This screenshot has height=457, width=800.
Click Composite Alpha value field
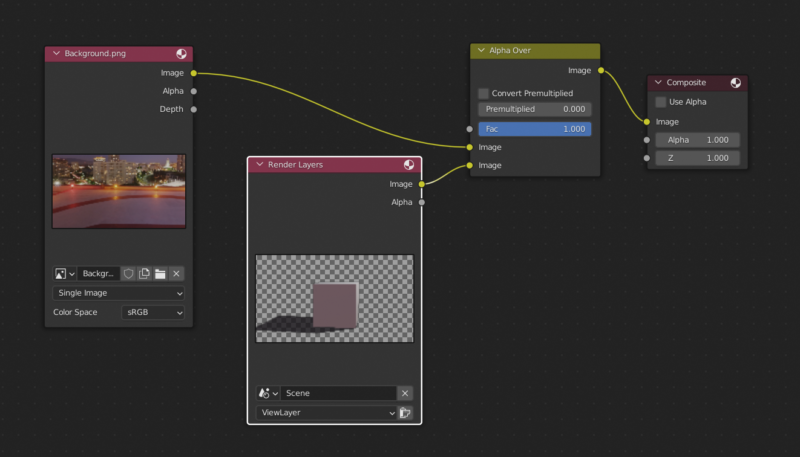pyautogui.click(x=697, y=140)
